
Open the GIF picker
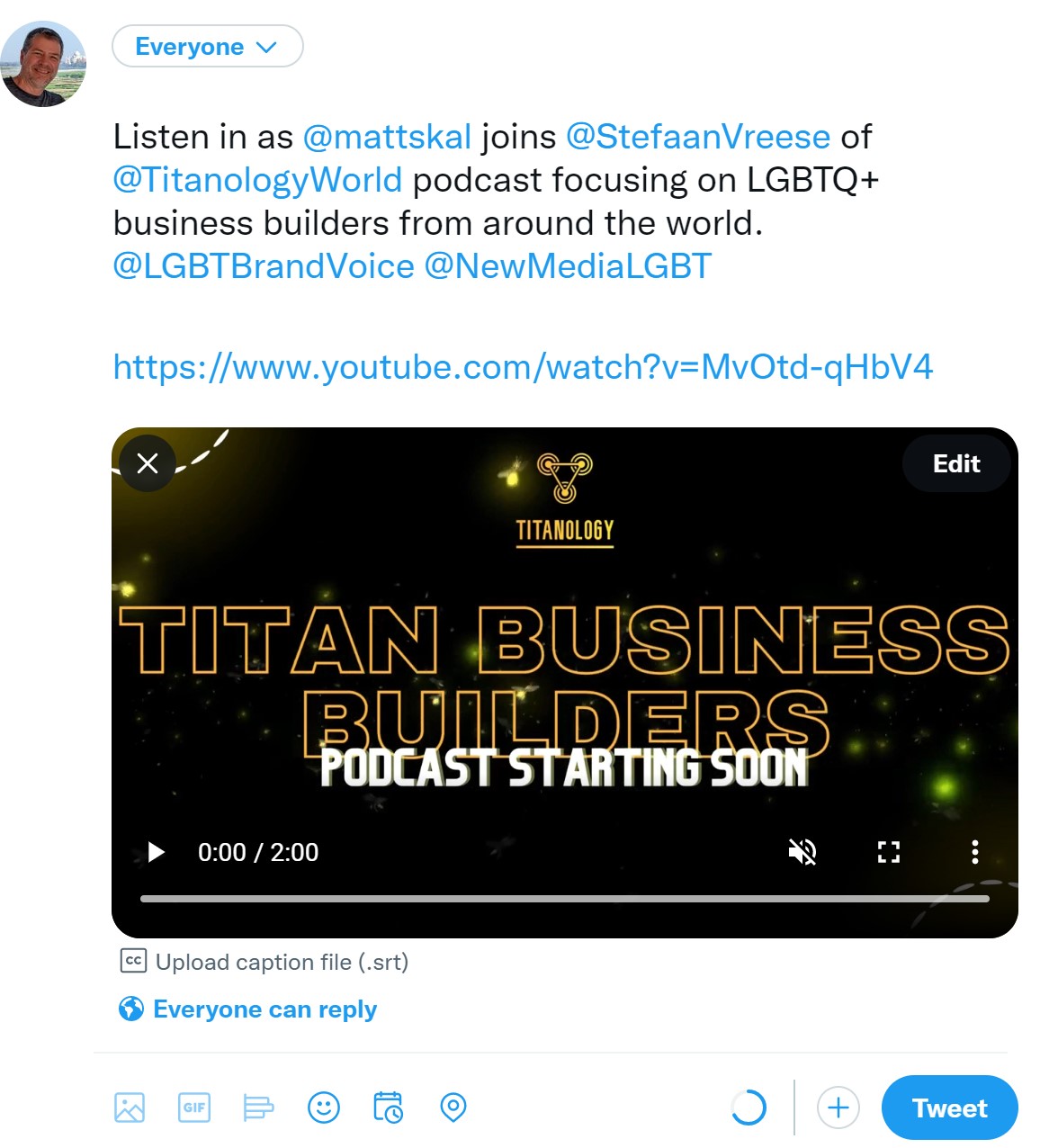pyautogui.click(x=194, y=1108)
